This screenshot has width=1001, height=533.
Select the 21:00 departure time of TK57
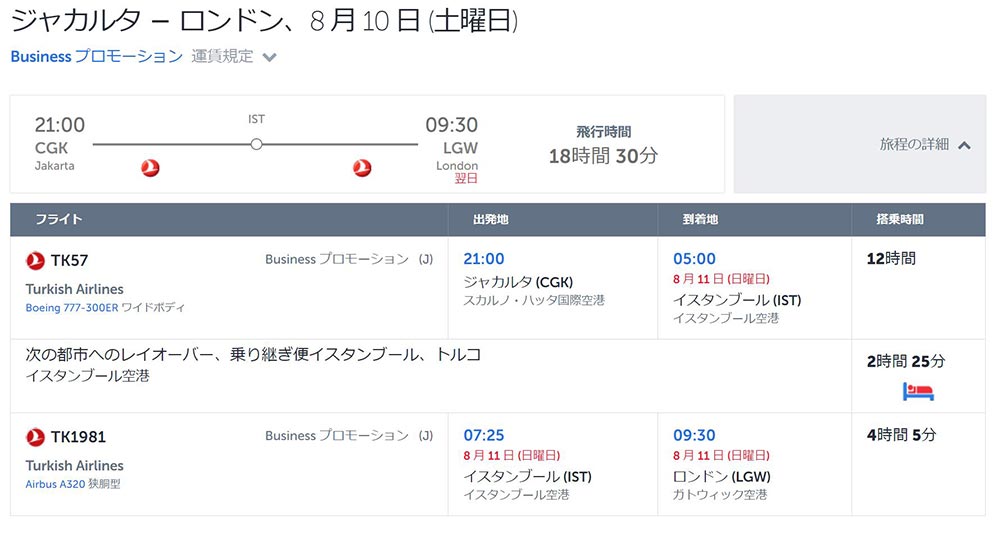[484, 259]
